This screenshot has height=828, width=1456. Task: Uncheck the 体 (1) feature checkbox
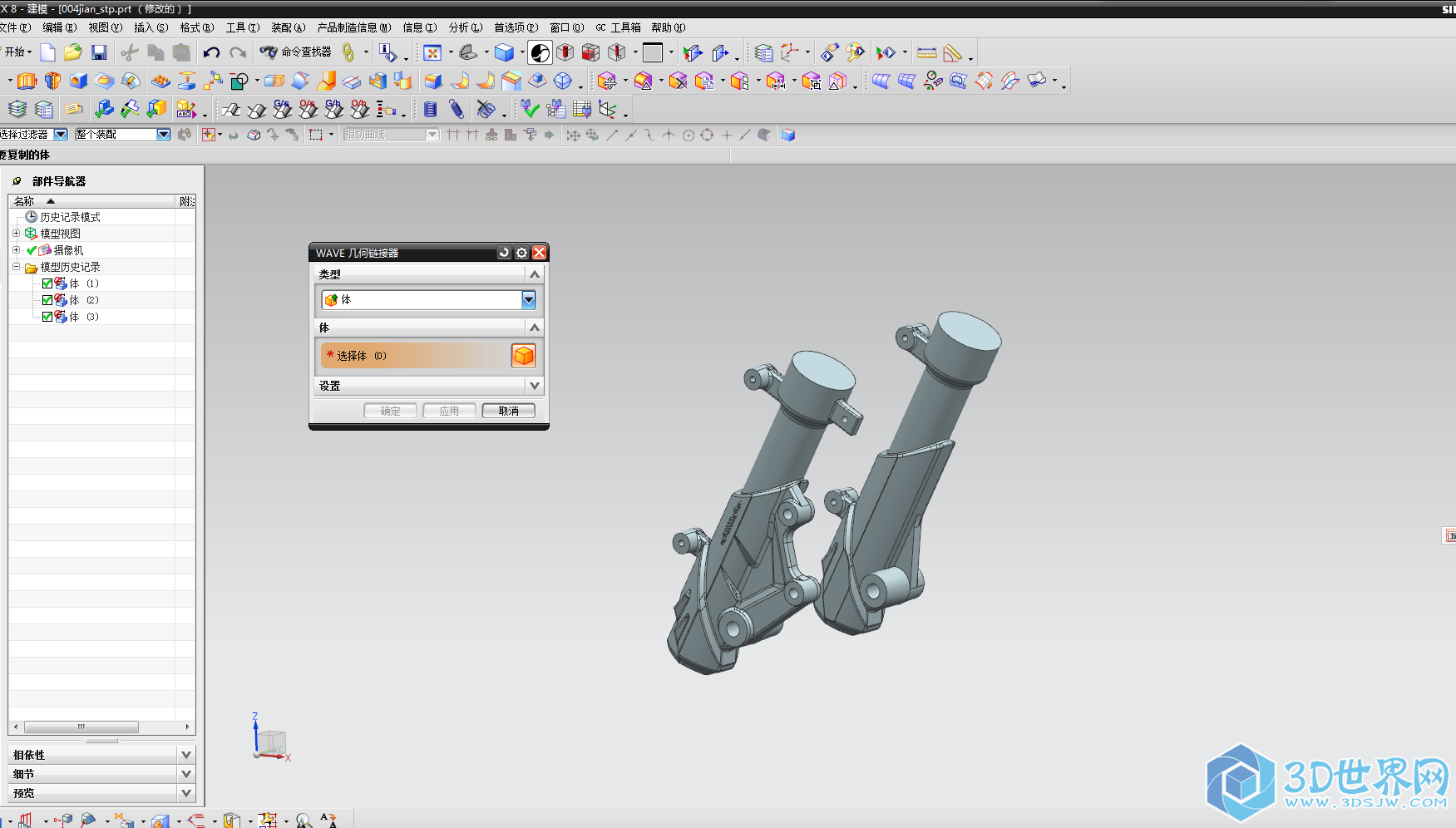(47, 283)
